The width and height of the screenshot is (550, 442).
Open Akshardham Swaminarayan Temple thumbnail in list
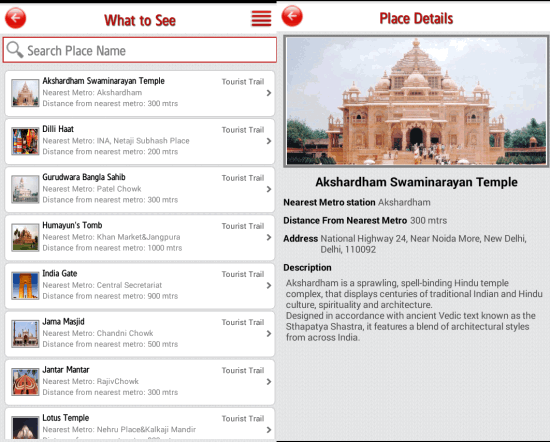25,93
